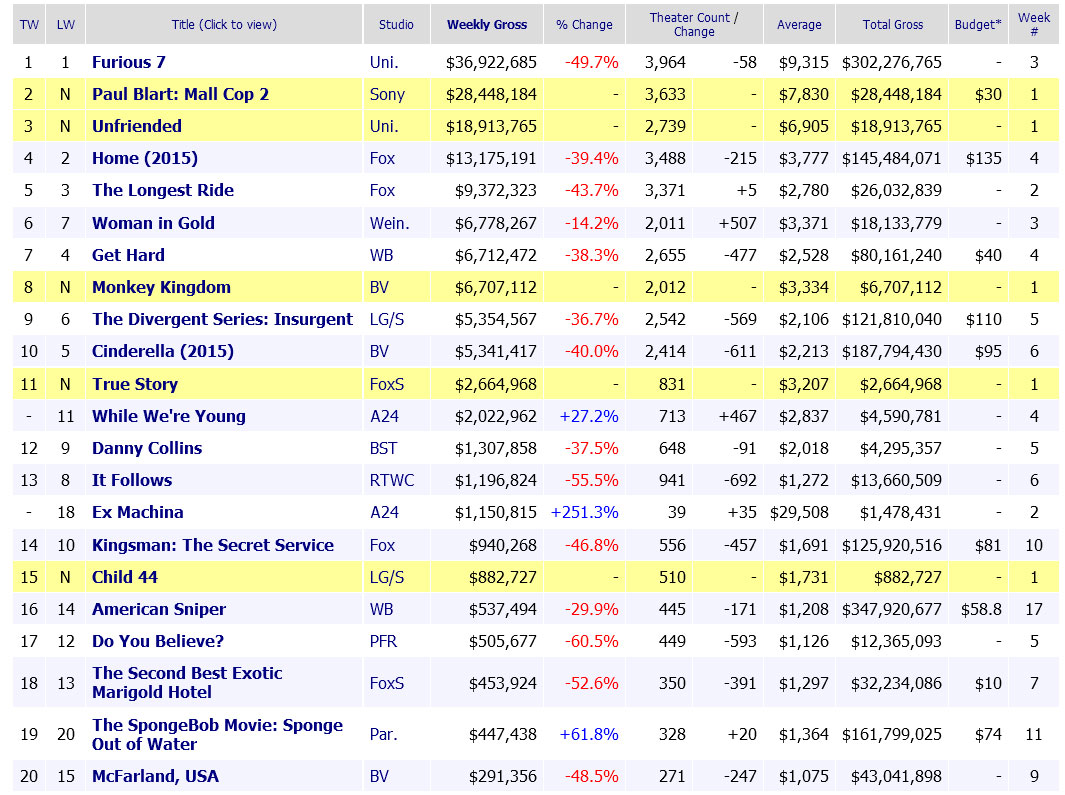Screen dimensions: 1065x795
Task: Click Furious 7 weekly gross $36,922,685
Action: click(x=491, y=63)
